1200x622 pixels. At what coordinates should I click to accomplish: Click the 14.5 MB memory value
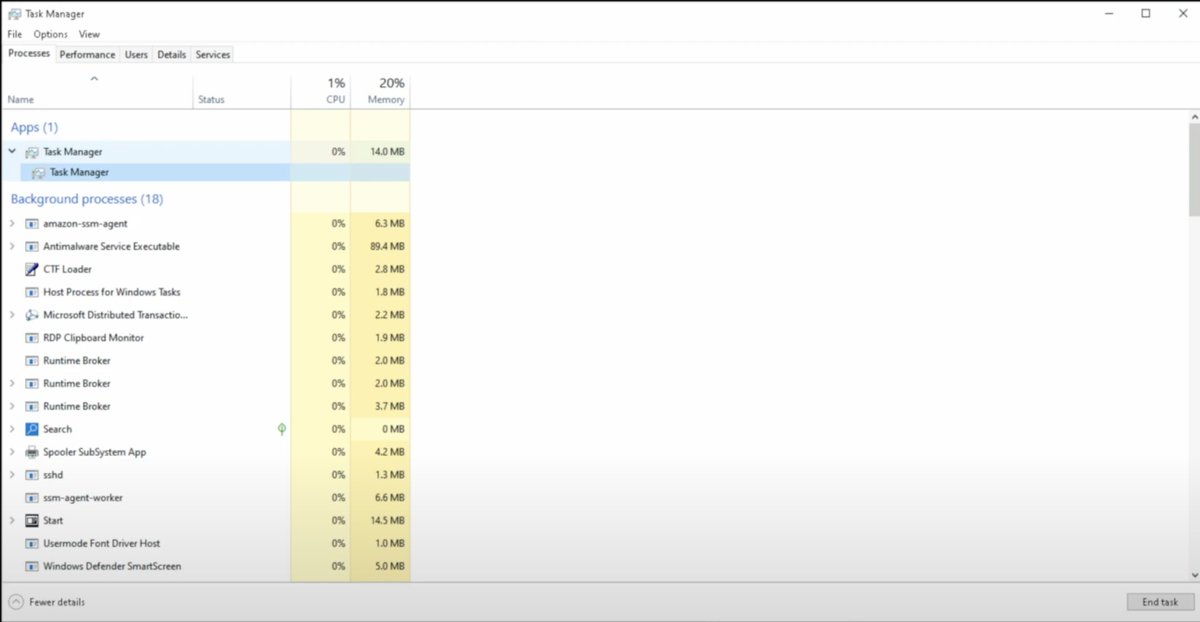(386, 521)
